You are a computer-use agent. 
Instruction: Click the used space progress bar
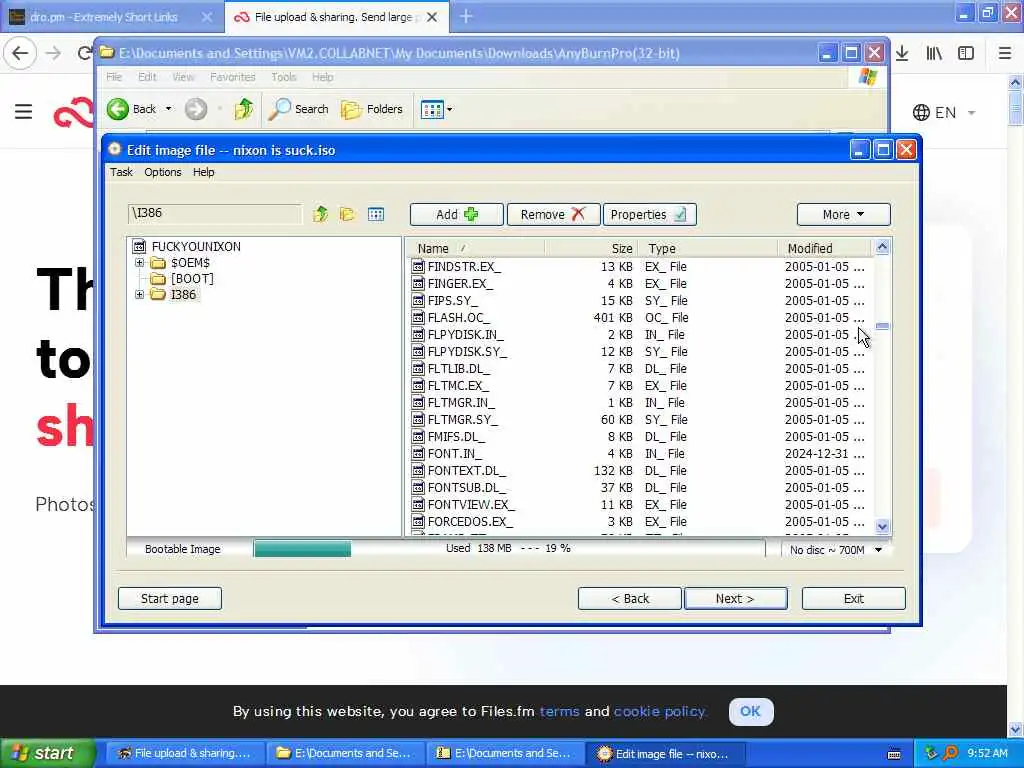(x=509, y=549)
